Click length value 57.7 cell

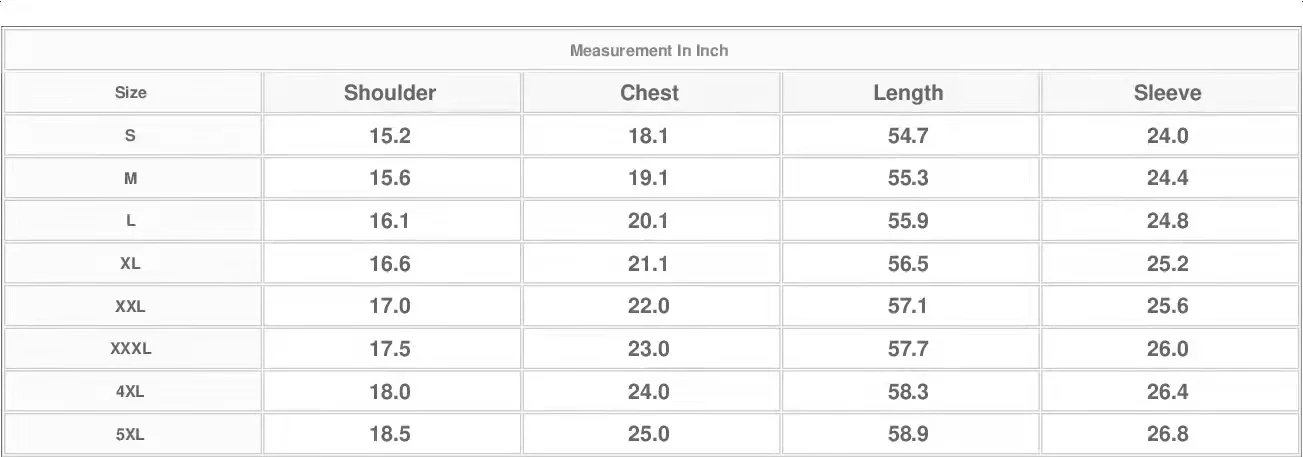click(908, 349)
